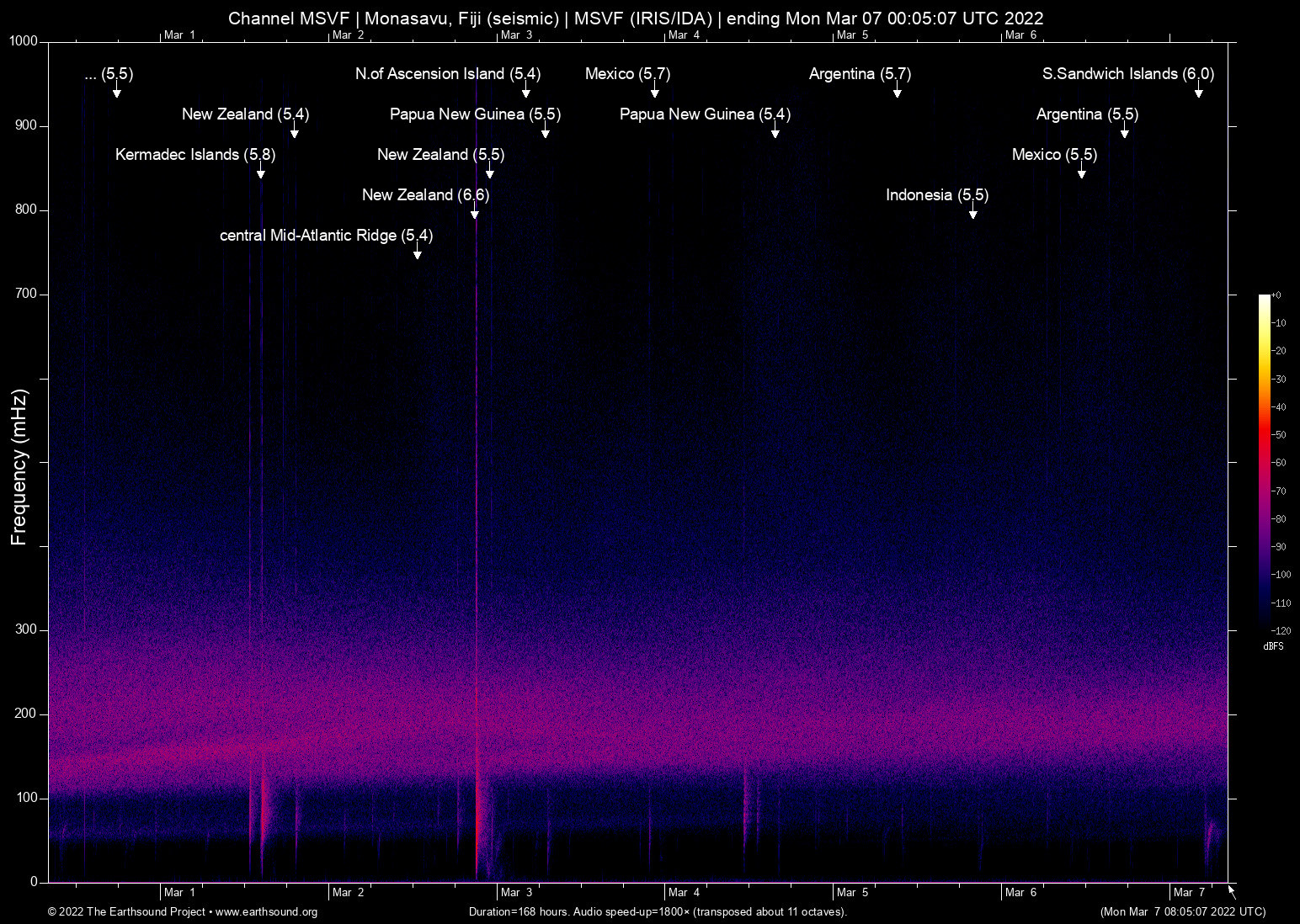This screenshot has height=924, width=1300.
Task: Click the Mar 3 tick on bottom axis
Action: click(x=516, y=892)
